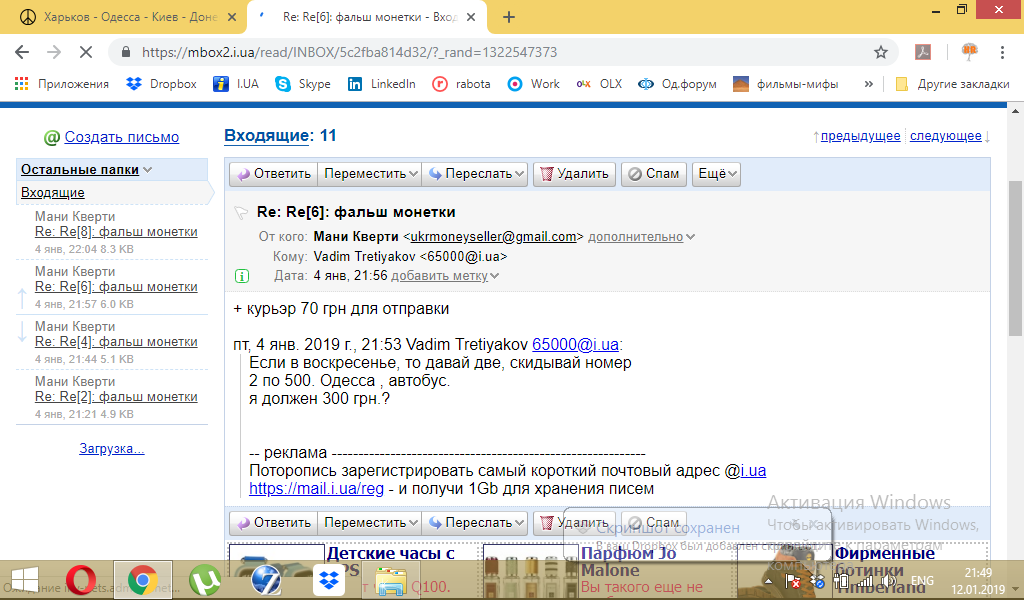Open the Другие закладки folder
Image resolution: width=1024 pixels, height=600 pixels.
pos(952,84)
